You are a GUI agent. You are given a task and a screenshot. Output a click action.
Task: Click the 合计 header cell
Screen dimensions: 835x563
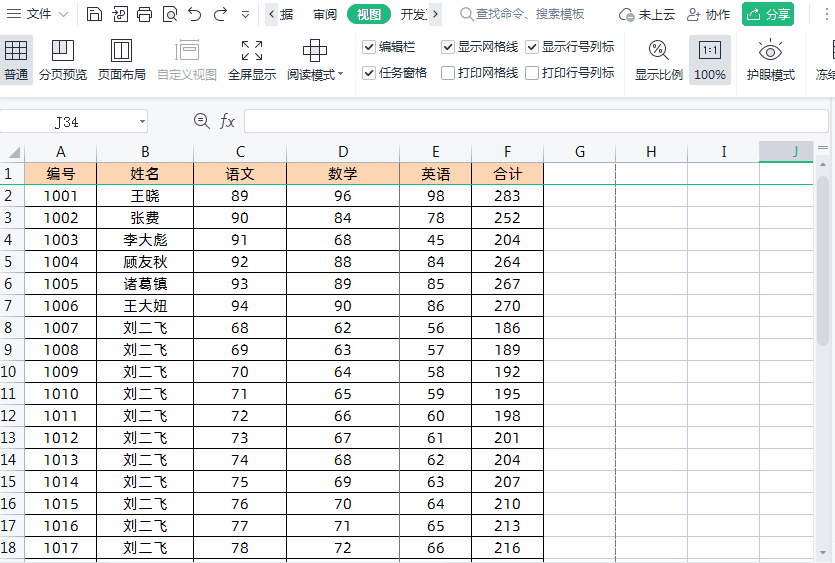point(507,174)
